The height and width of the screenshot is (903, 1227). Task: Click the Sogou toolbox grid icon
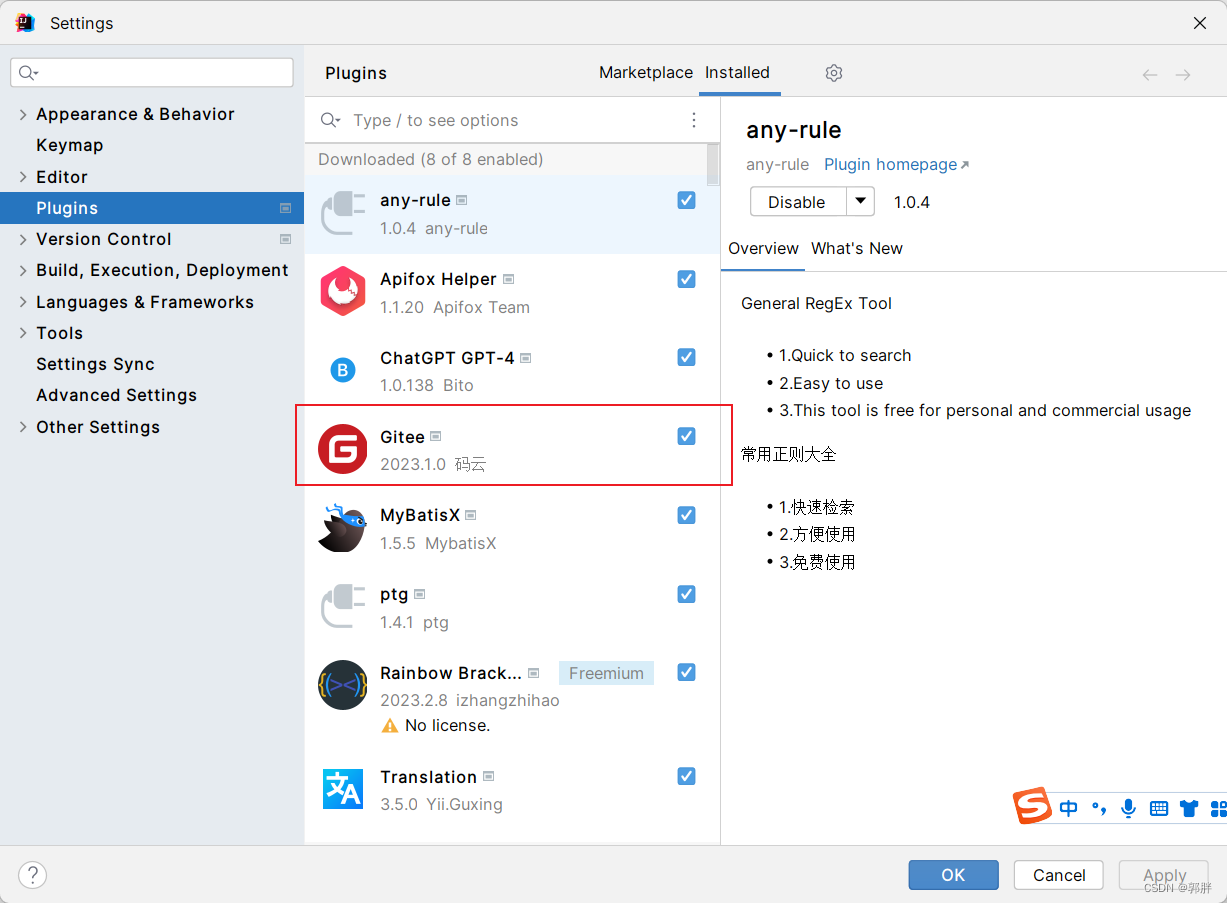coord(1218,808)
